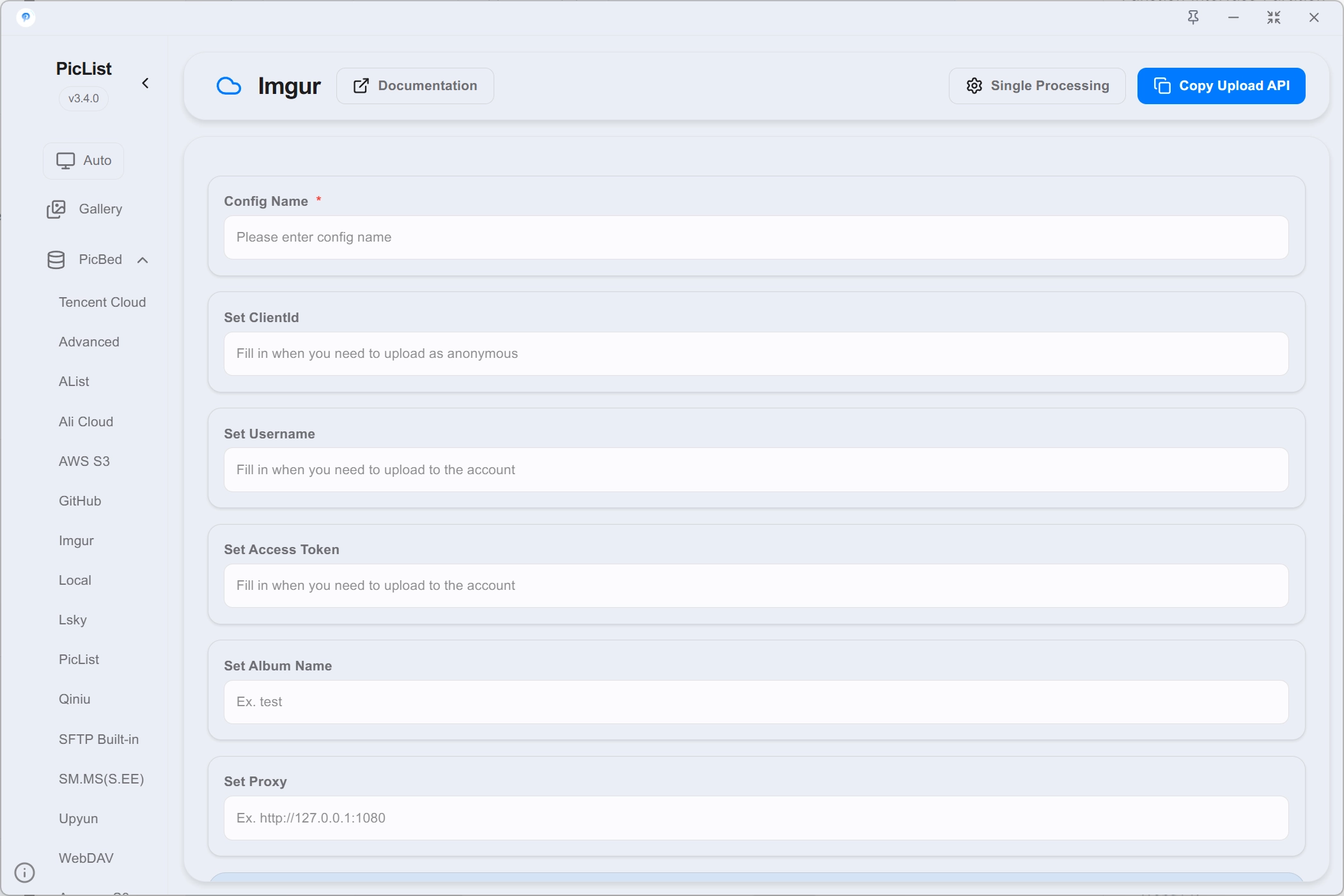Select Qiniu picbed entry
This screenshot has width=1344, height=896.
coord(75,699)
